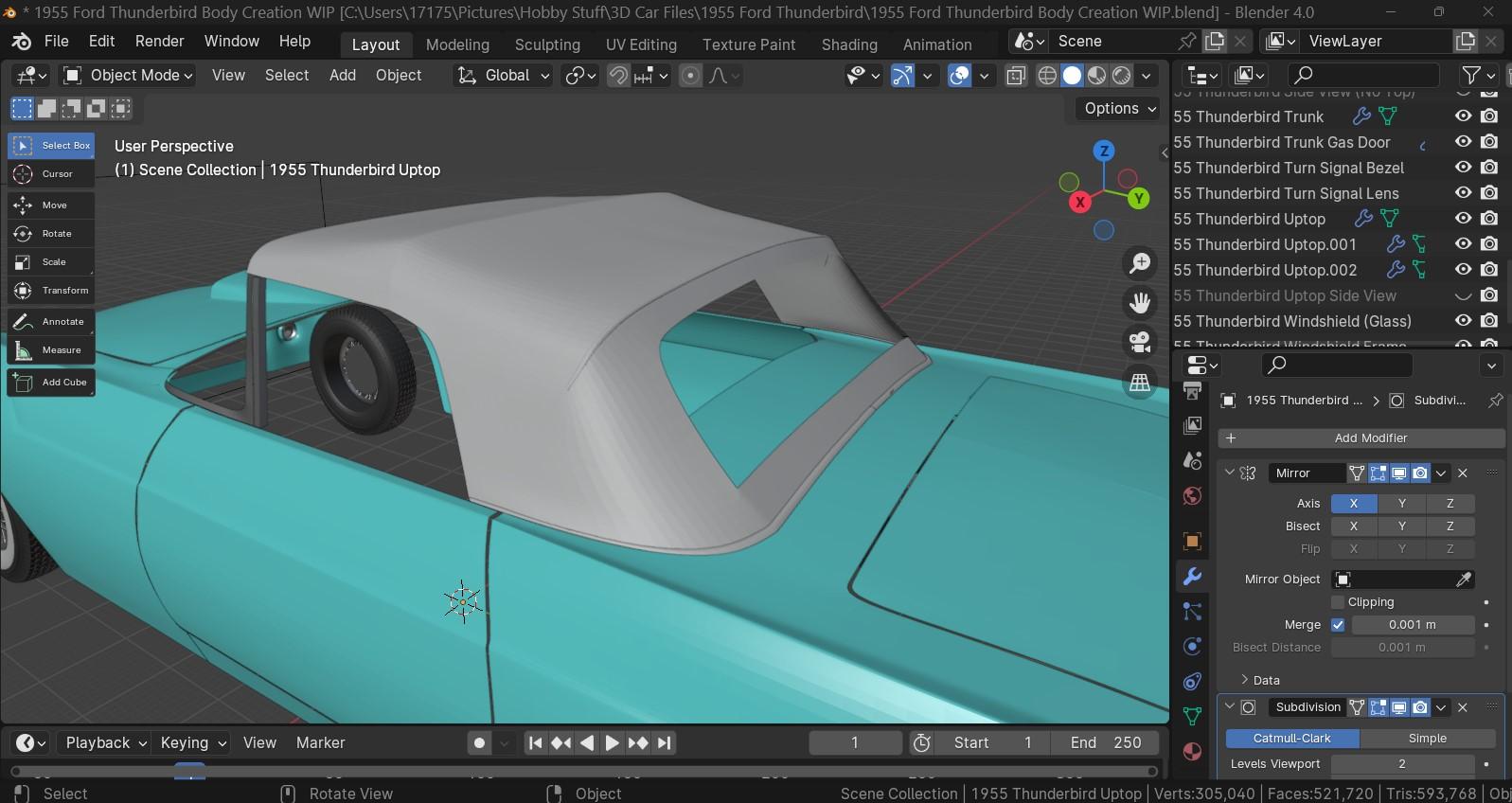
Task: Open Physics properties tab icon
Action: [x=1192, y=646]
